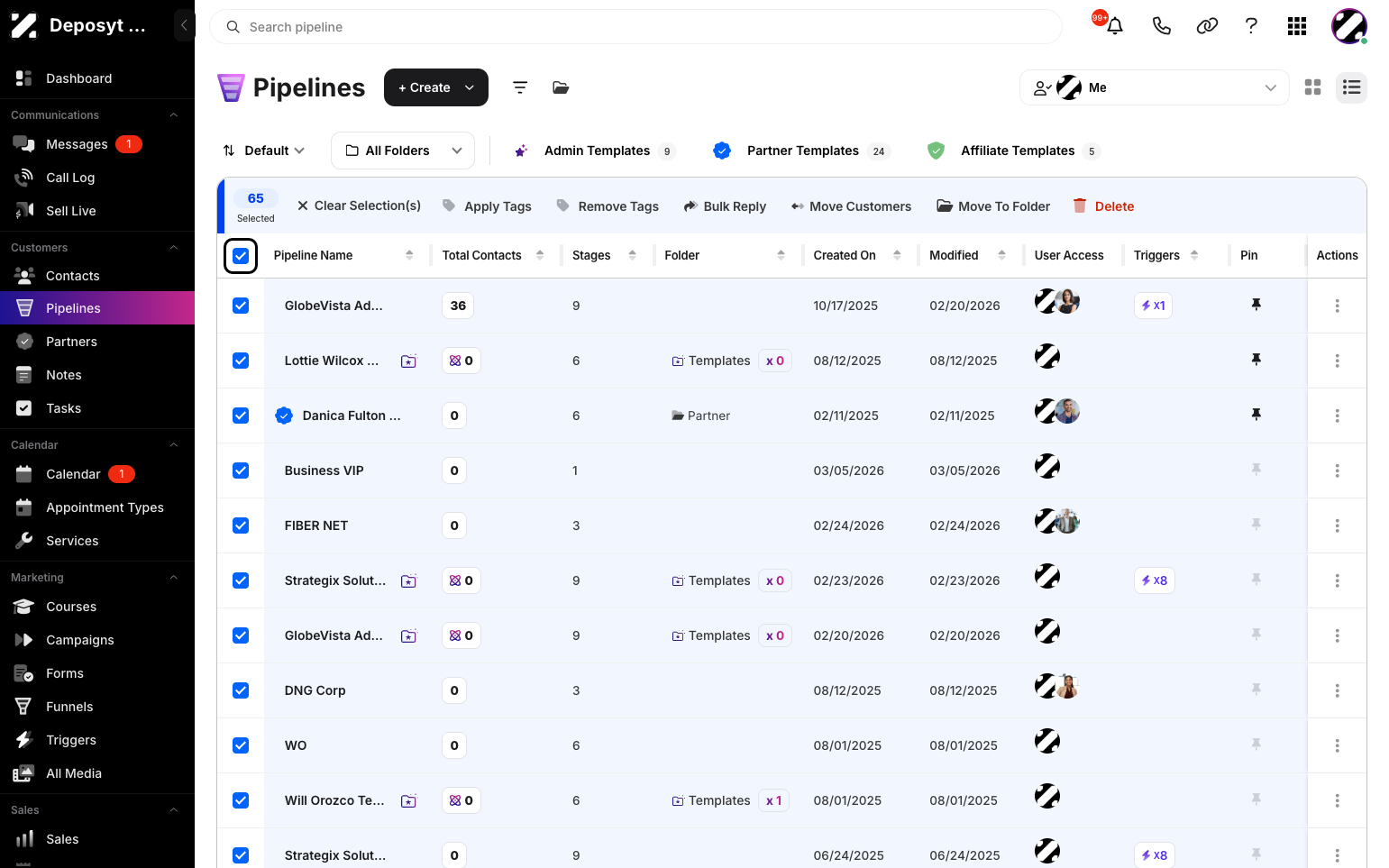This screenshot has height=868, width=1389.
Task: Open the profile avatar menu
Action: (x=1348, y=26)
